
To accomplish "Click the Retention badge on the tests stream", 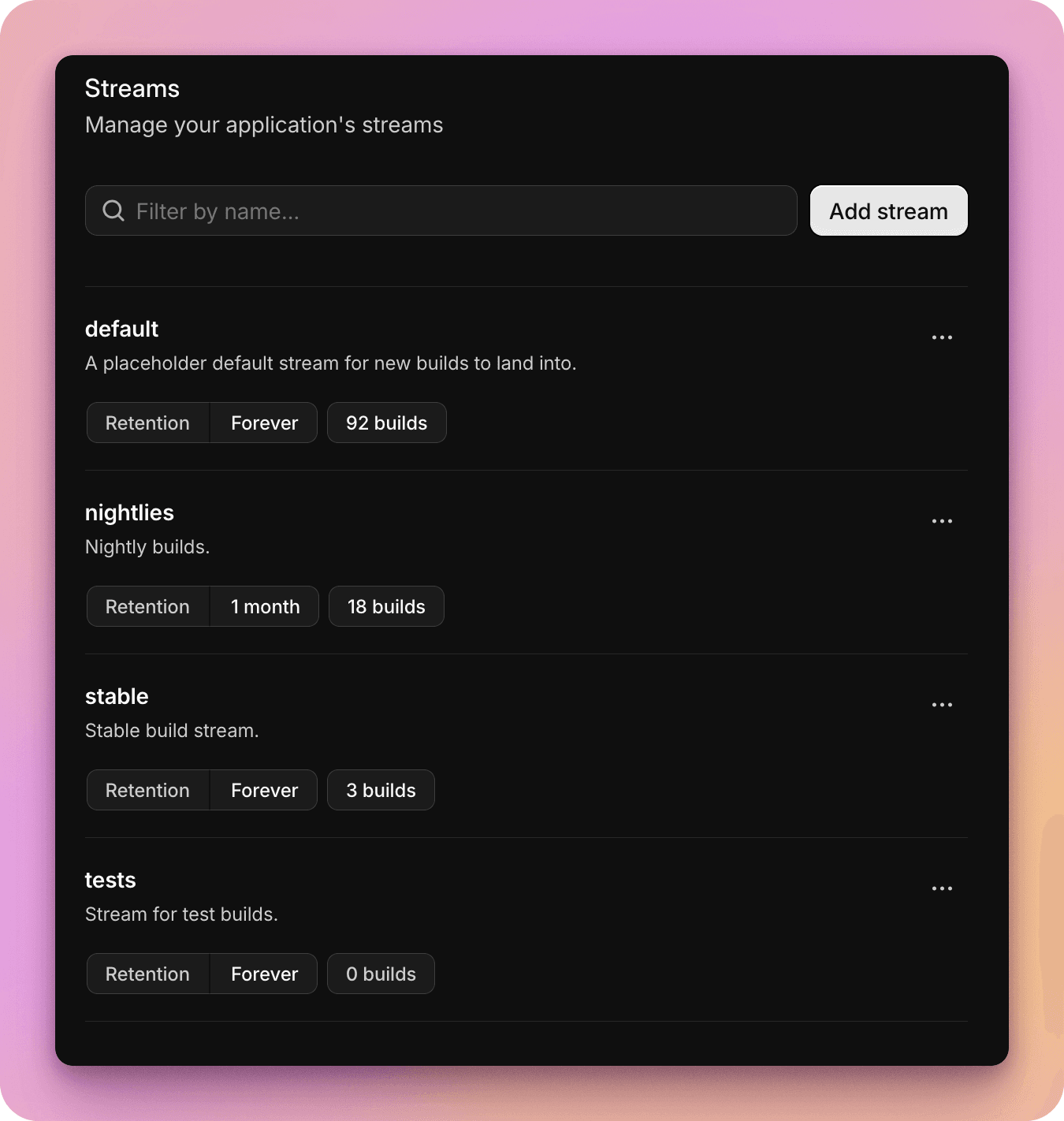I will (x=147, y=974).
